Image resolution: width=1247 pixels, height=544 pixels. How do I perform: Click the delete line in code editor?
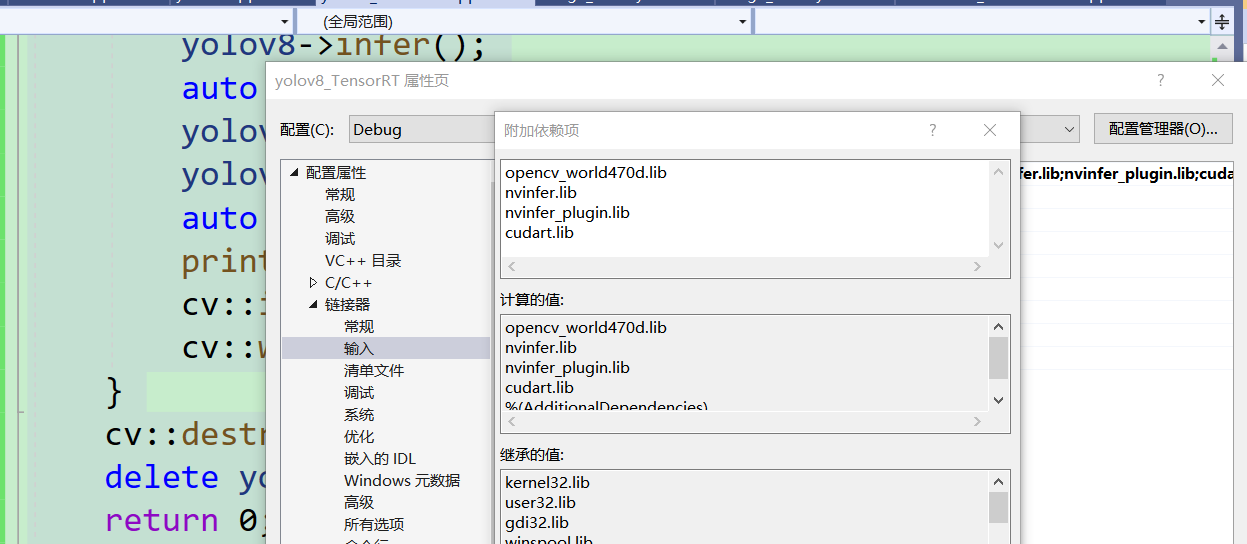[185, 477]
